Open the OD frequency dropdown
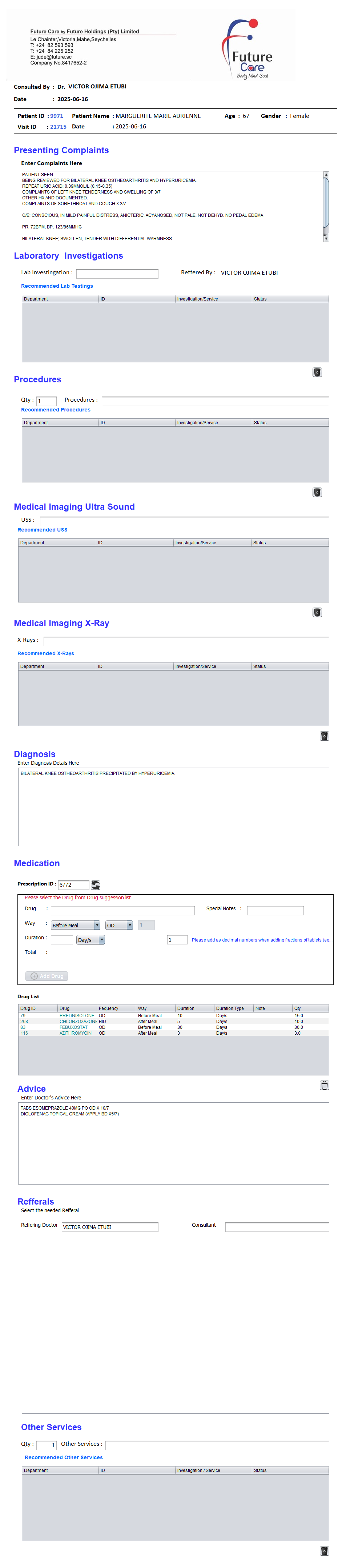The width and height of the screenshot is (338, 1568). click(x=119, y=925)
